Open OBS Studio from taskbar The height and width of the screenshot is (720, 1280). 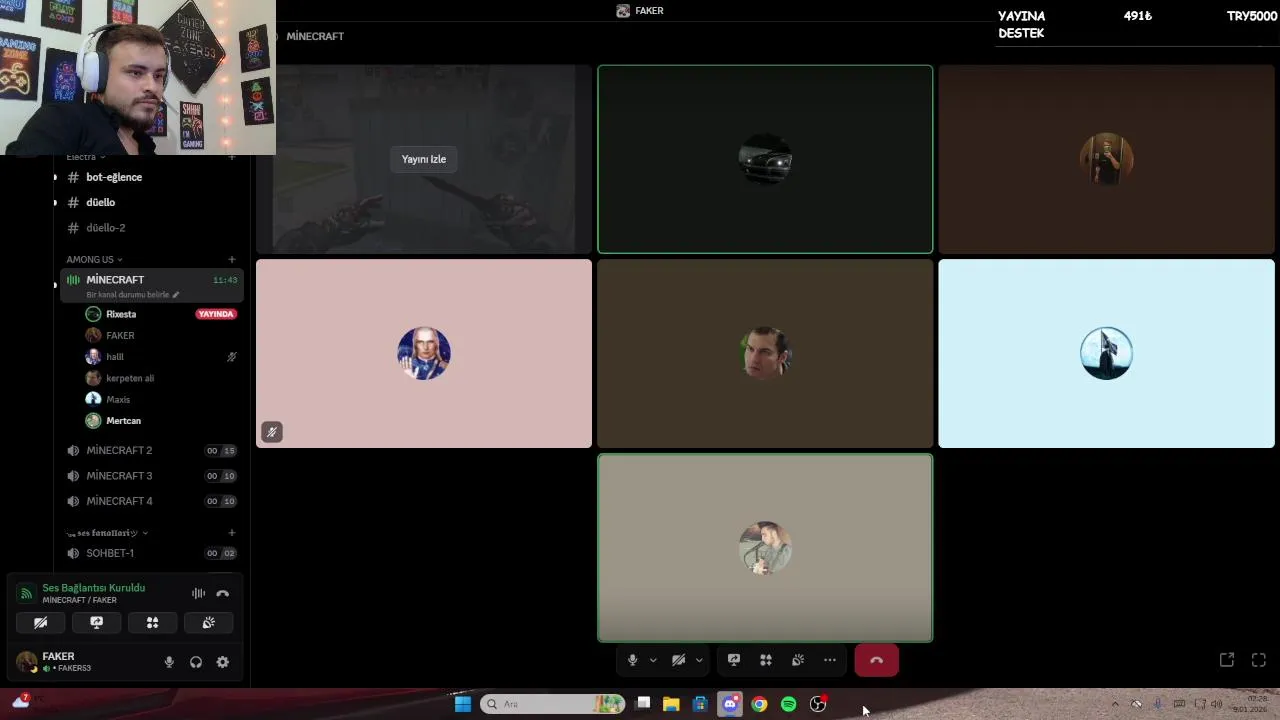coord(818,704)
